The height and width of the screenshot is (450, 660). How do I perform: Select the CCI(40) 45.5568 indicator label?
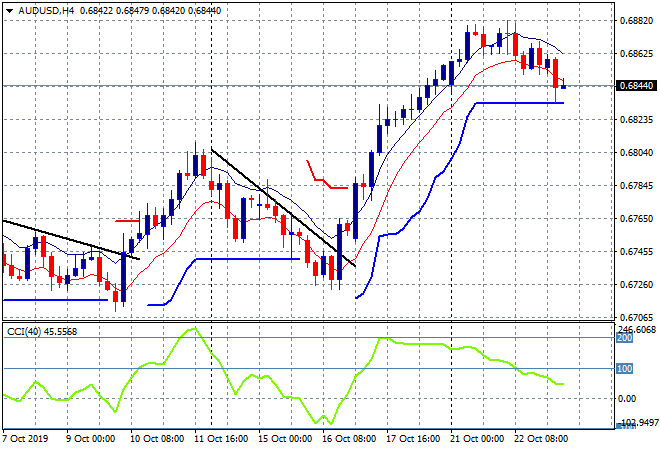click(x=42, y=332)
